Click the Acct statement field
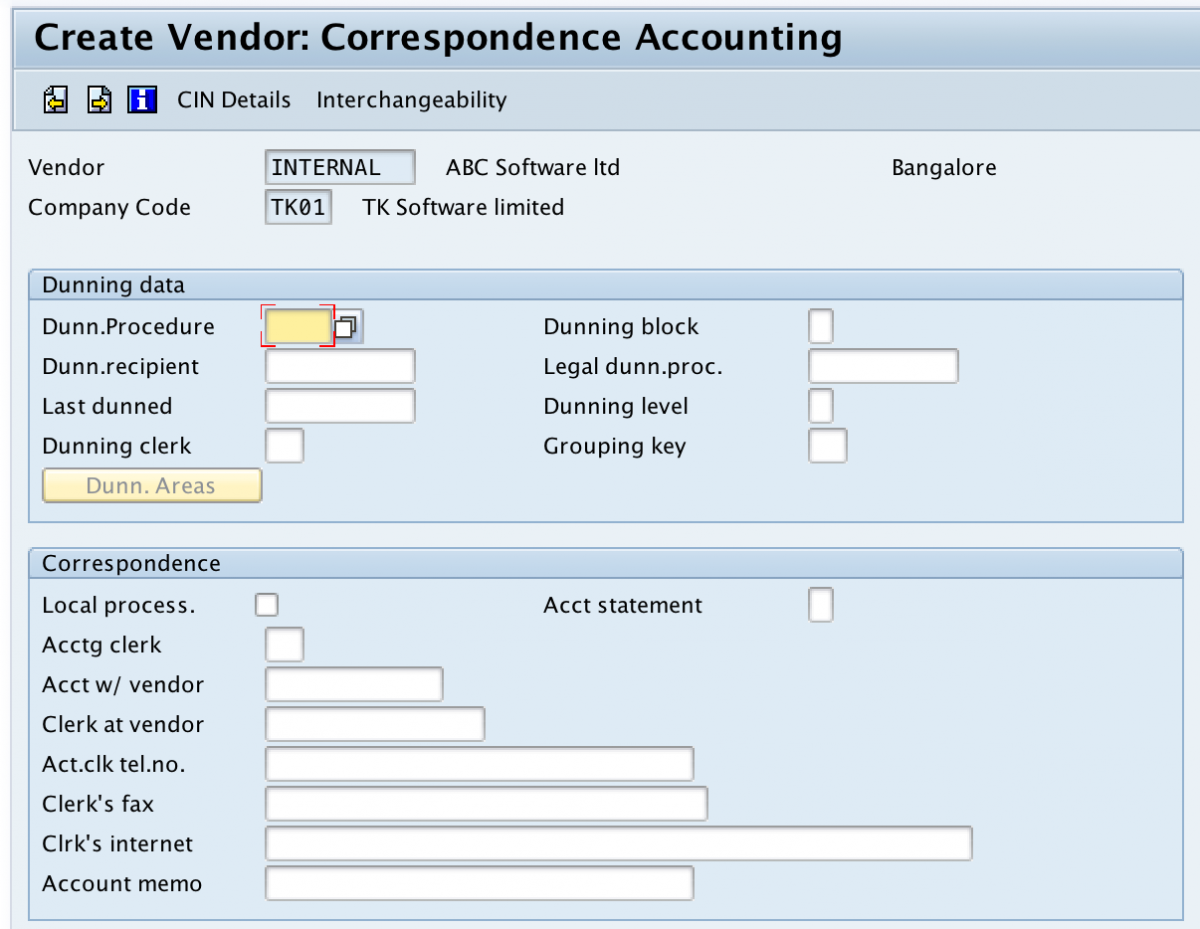The width and height of the screenshot is (1200, 929). point(820,605)
